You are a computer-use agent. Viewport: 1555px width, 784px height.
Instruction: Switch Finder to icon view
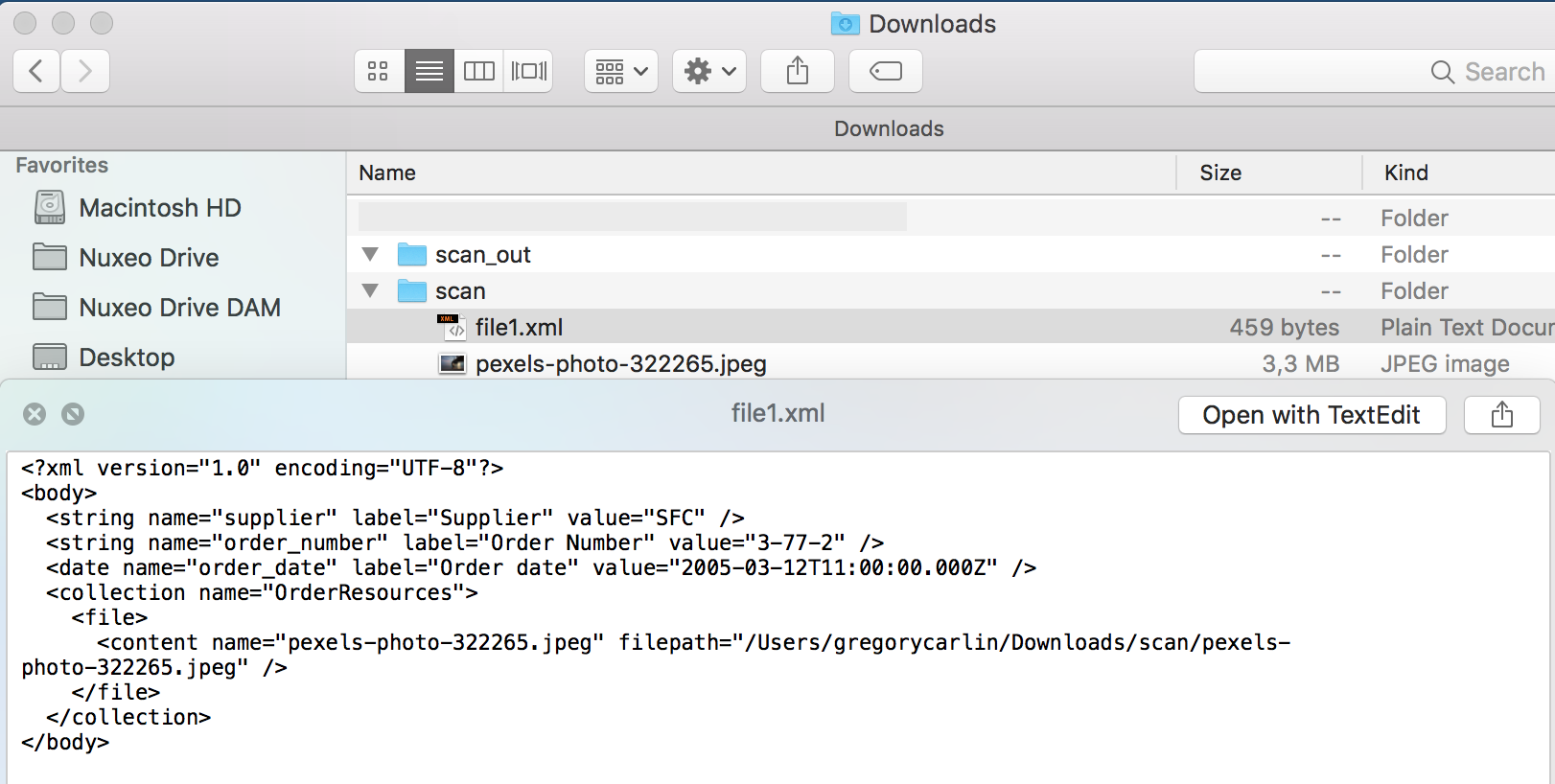point(379,71)
